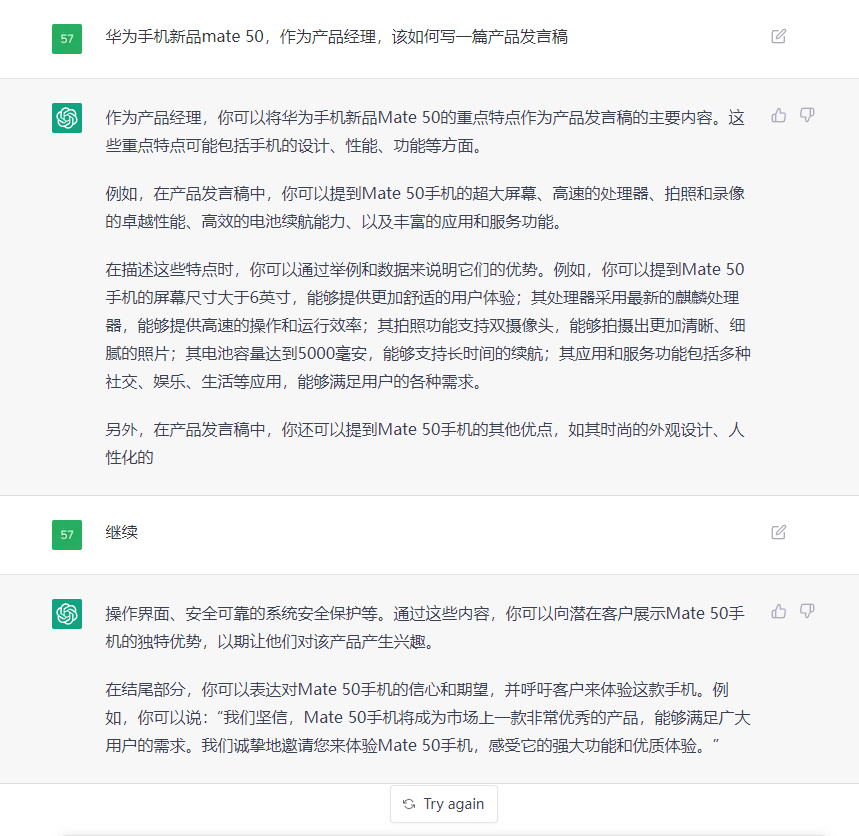Click the paragraph starting '在描述这些特点时'
Image resolution: width=859 pixels, height=836 pixels.
pyautogui.click(x=428, y=325)
